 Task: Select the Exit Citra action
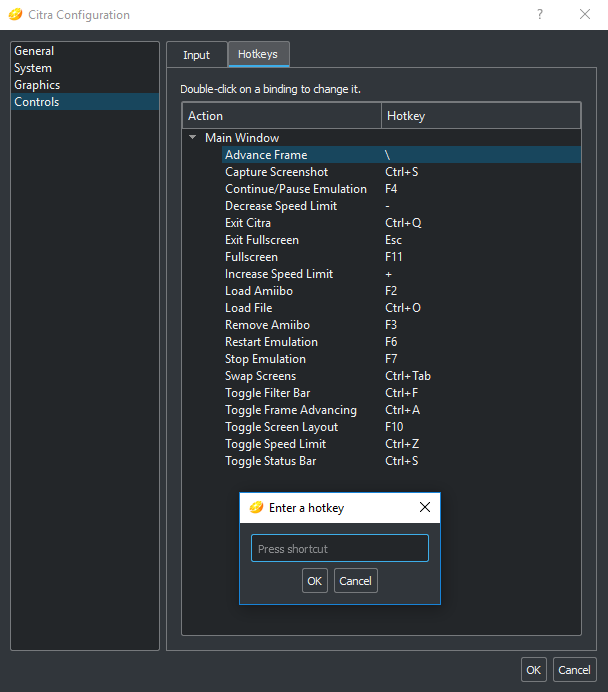point(248,223)
